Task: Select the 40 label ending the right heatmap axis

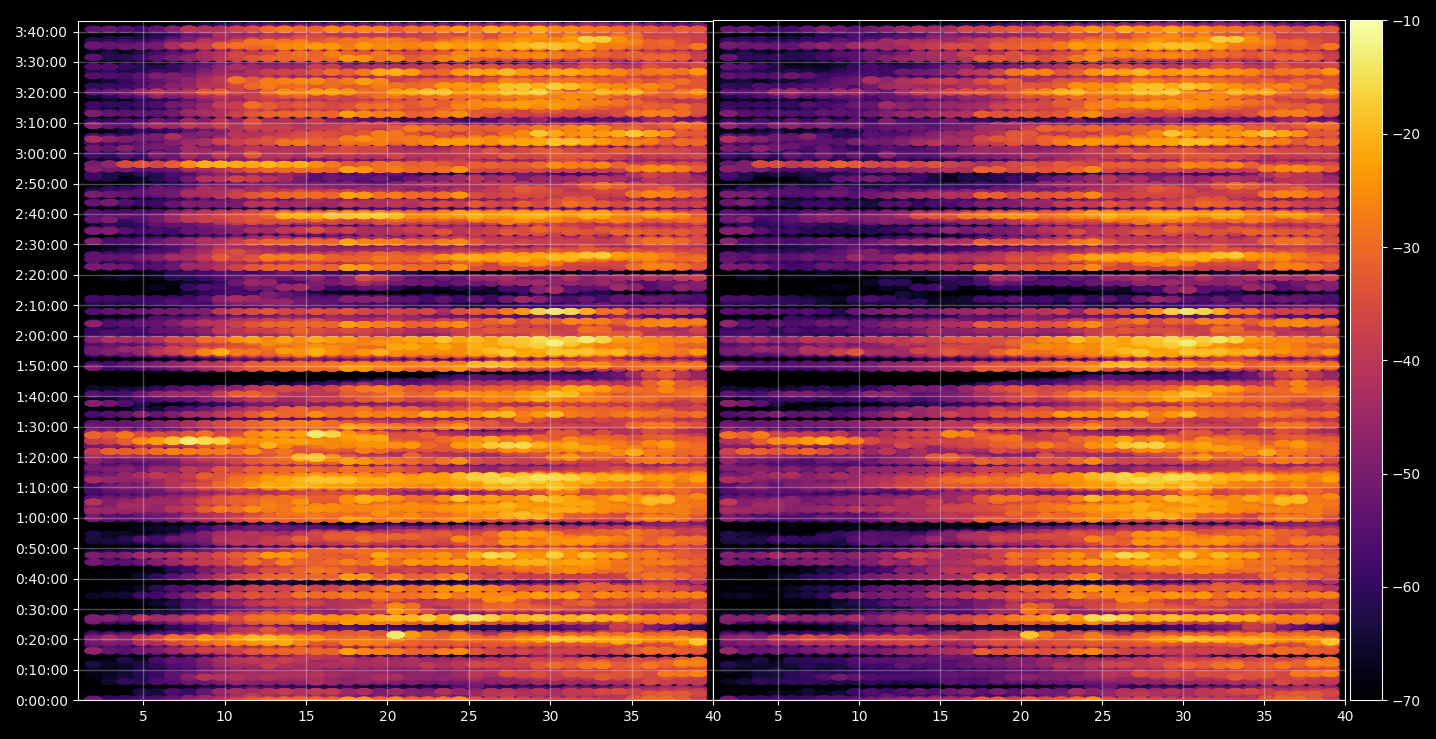Action: coord(1345,716)
